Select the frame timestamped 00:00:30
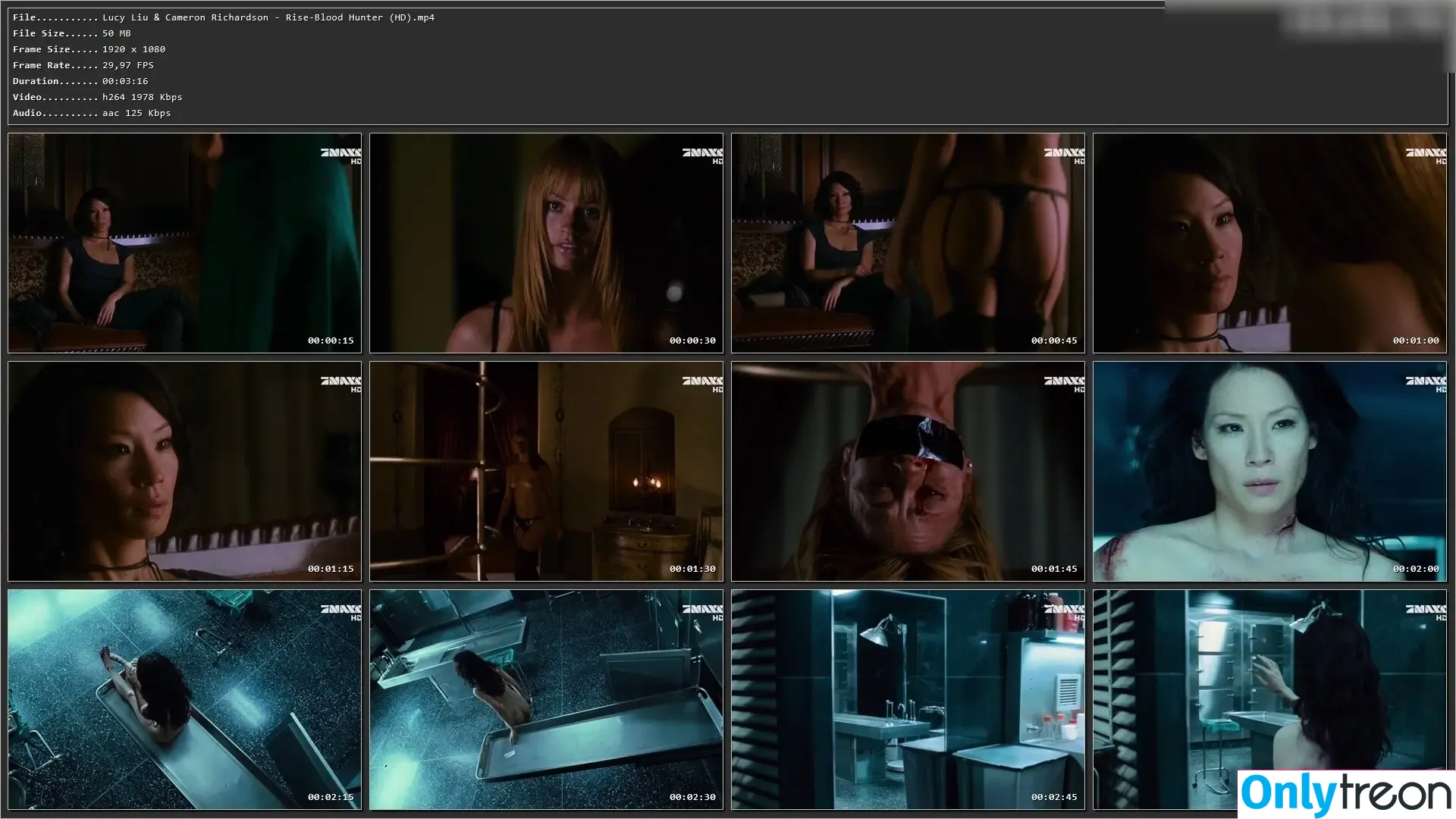1456x819 pixels. 547,243
